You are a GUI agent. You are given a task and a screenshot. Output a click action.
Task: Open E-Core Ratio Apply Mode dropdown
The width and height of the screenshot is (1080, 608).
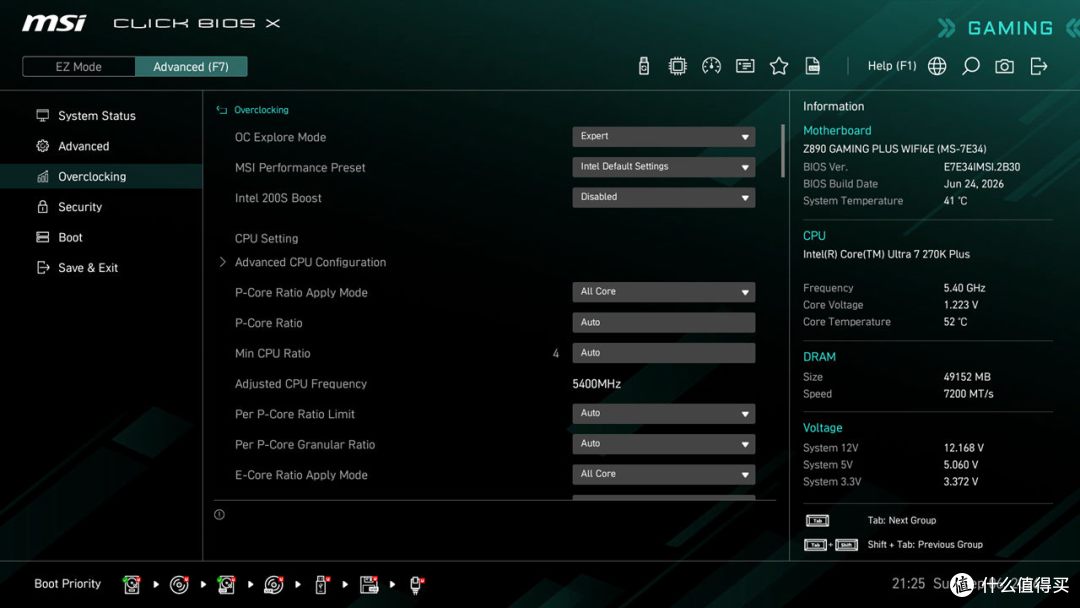(x=663, y=474)
